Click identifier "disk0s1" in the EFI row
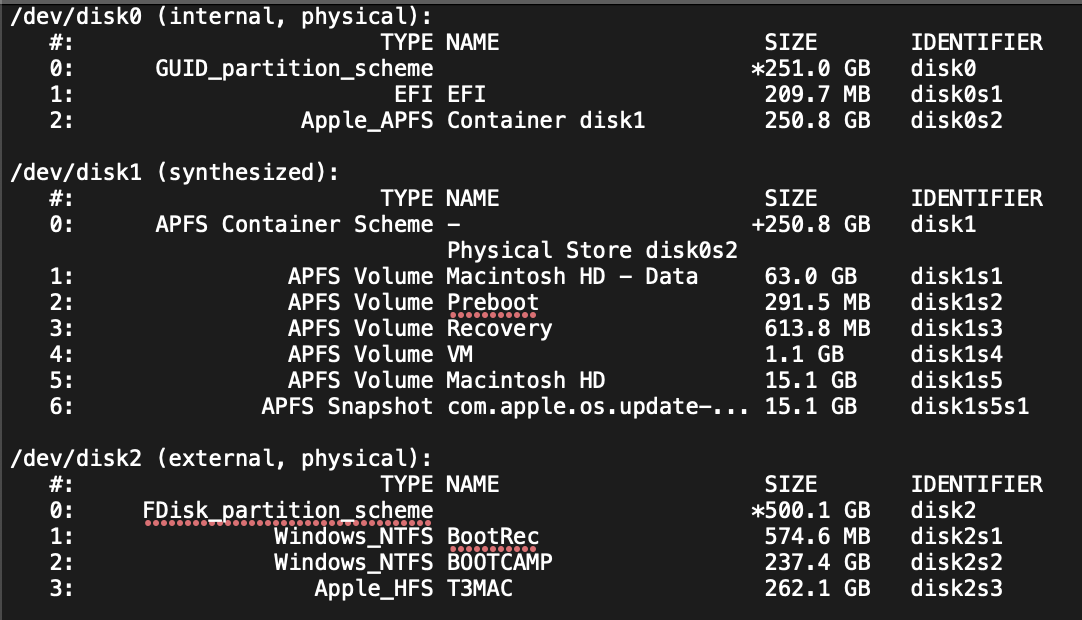Image resolution: width=1082 pixels, height=620 pixels. pos(956,95)
